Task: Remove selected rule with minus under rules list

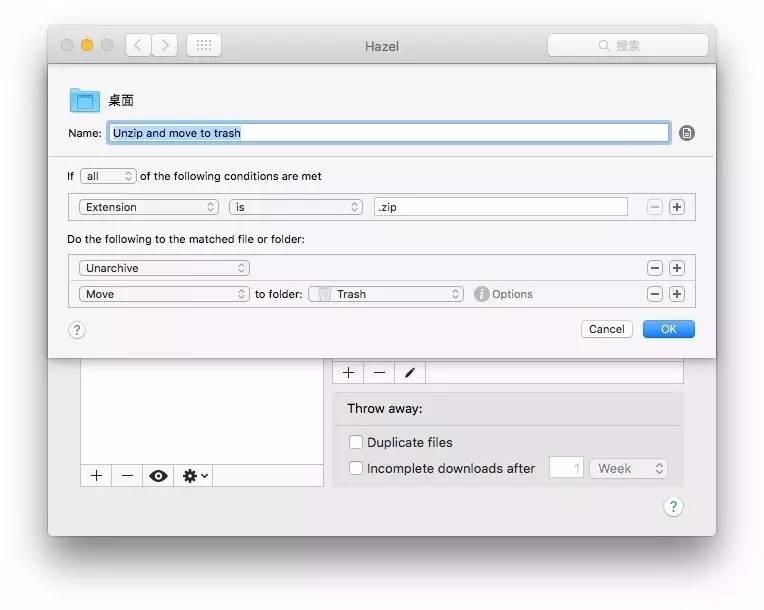Action: (379, 373)
